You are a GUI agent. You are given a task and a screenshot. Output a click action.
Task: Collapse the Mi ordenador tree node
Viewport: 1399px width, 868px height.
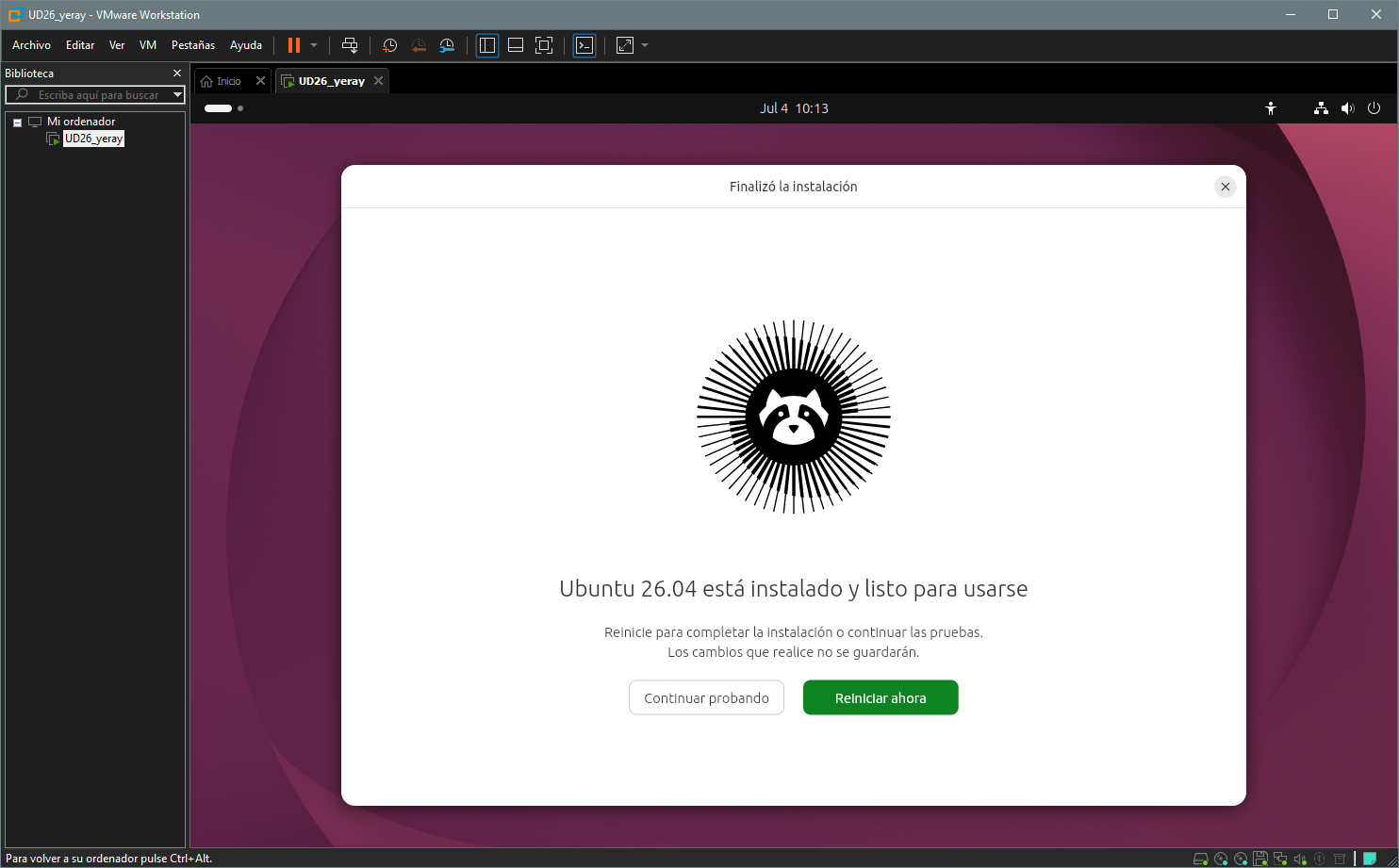pyautogui.click(x=17, y=123)
